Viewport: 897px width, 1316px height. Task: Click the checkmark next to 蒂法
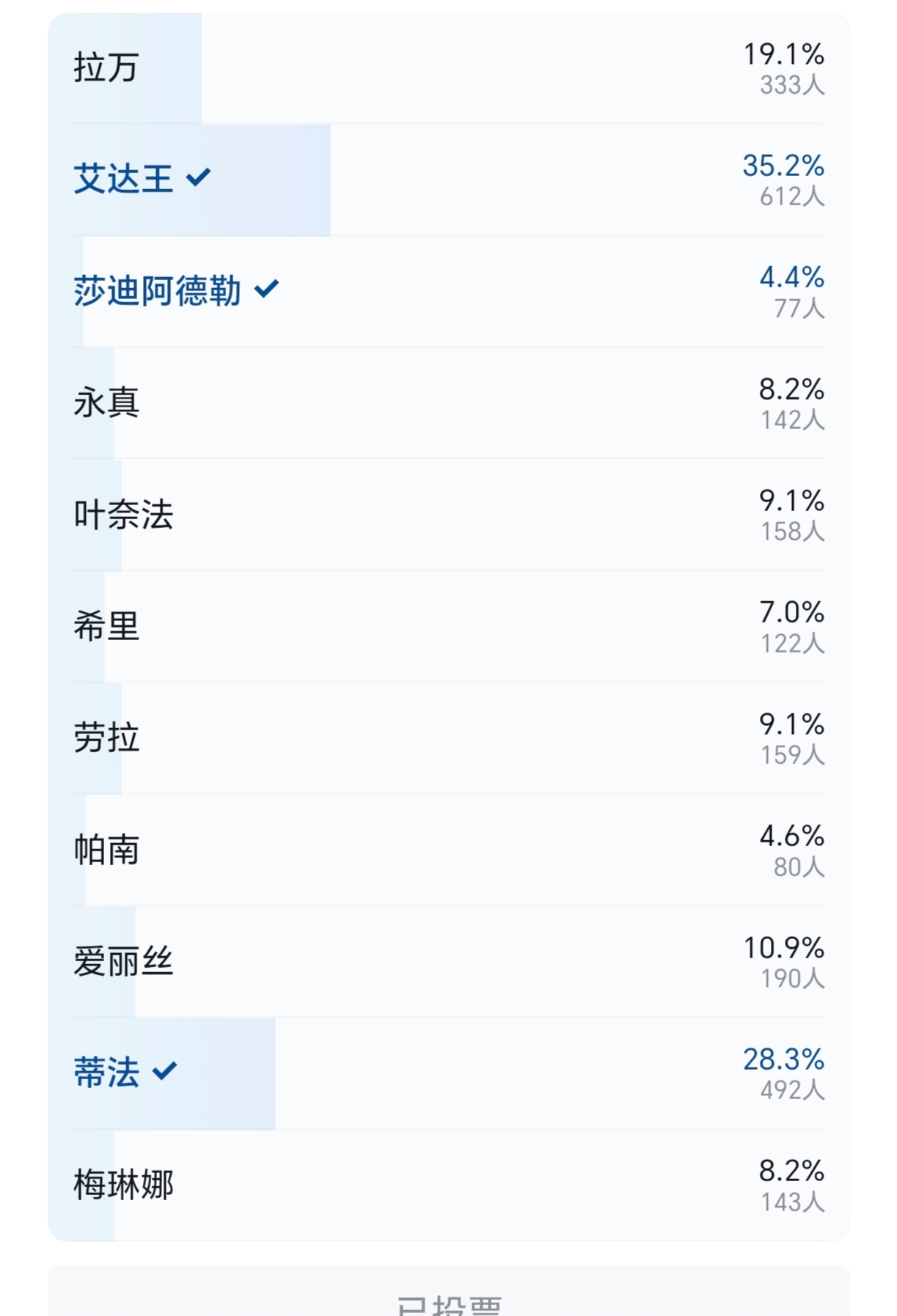pos(164,1071)
